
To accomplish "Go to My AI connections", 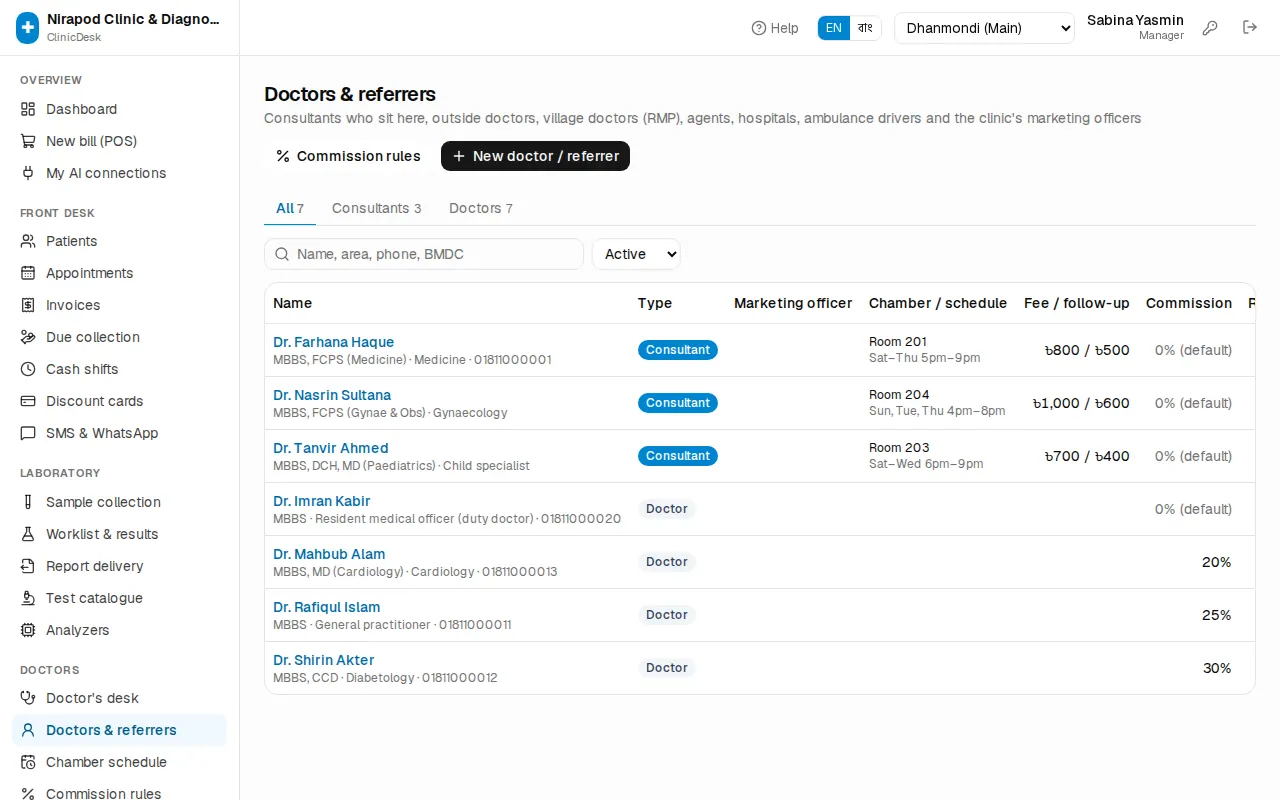I will pos(119,173).
